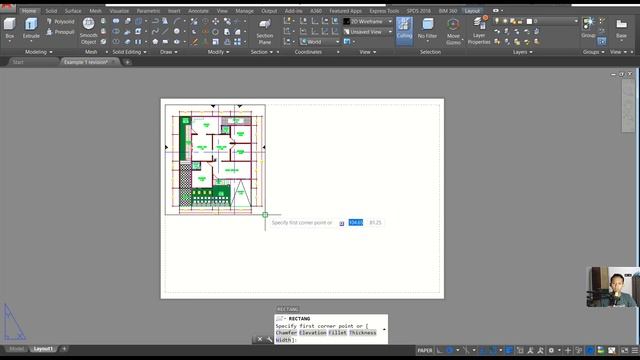Click the floor plan viewport drawing

[x=215, y=159]
